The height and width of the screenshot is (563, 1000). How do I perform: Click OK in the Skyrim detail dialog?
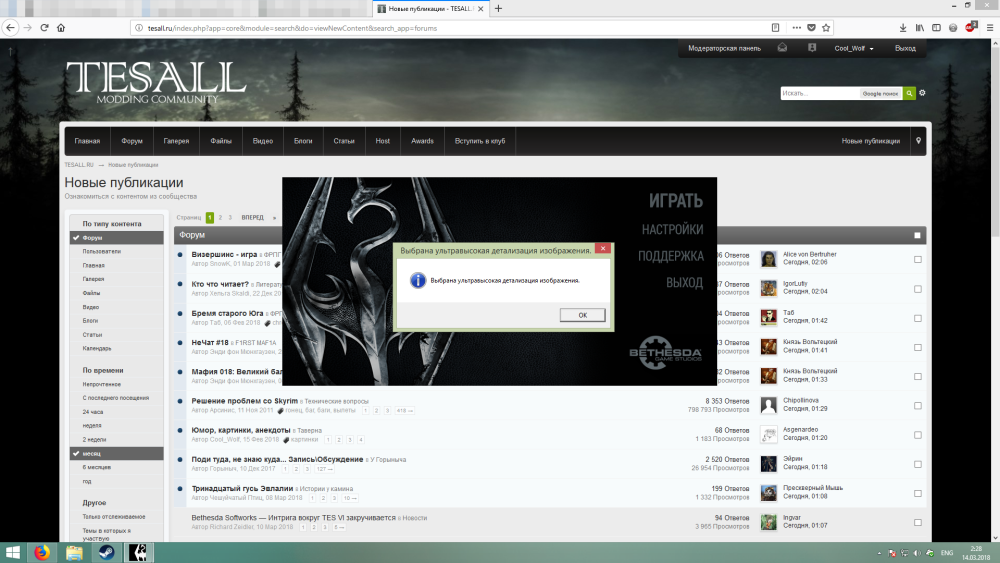(x=582, y=315)
